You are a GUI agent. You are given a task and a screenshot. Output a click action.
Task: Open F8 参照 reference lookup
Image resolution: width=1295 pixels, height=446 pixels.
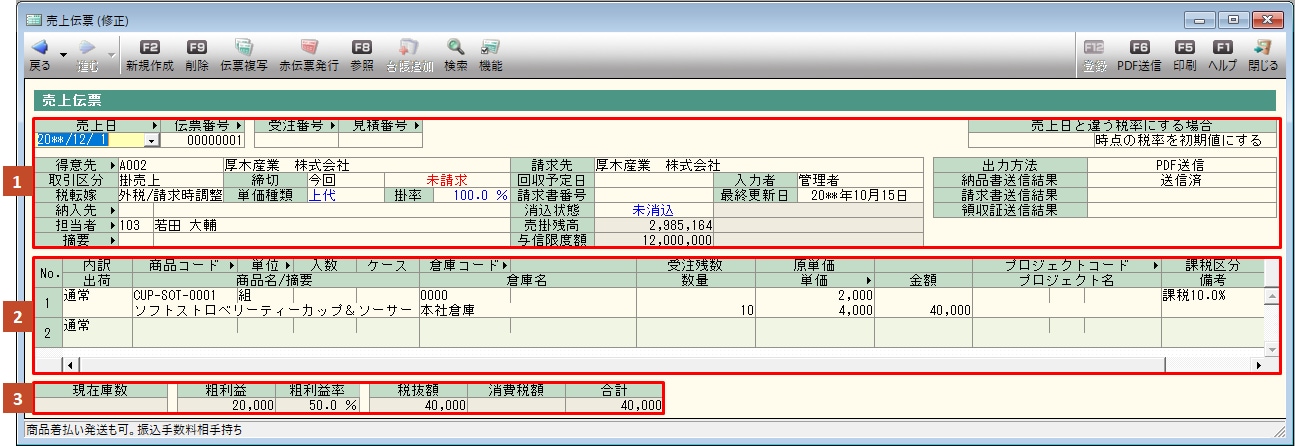click(362, 56)
